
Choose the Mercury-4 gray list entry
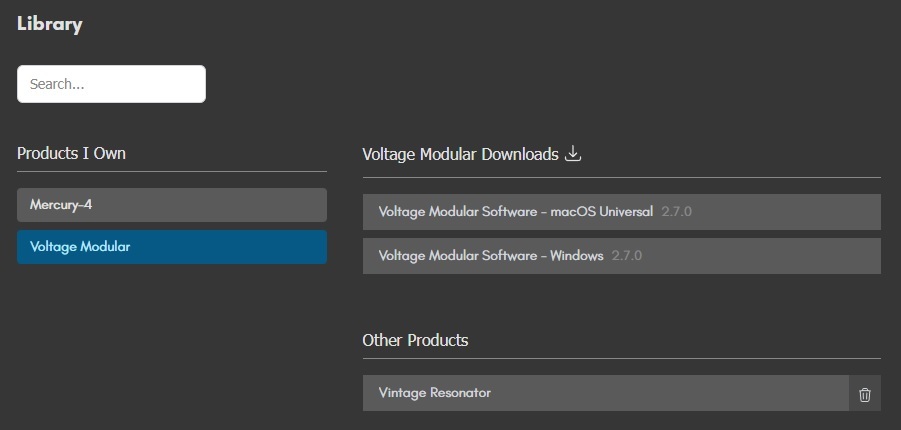171,204
